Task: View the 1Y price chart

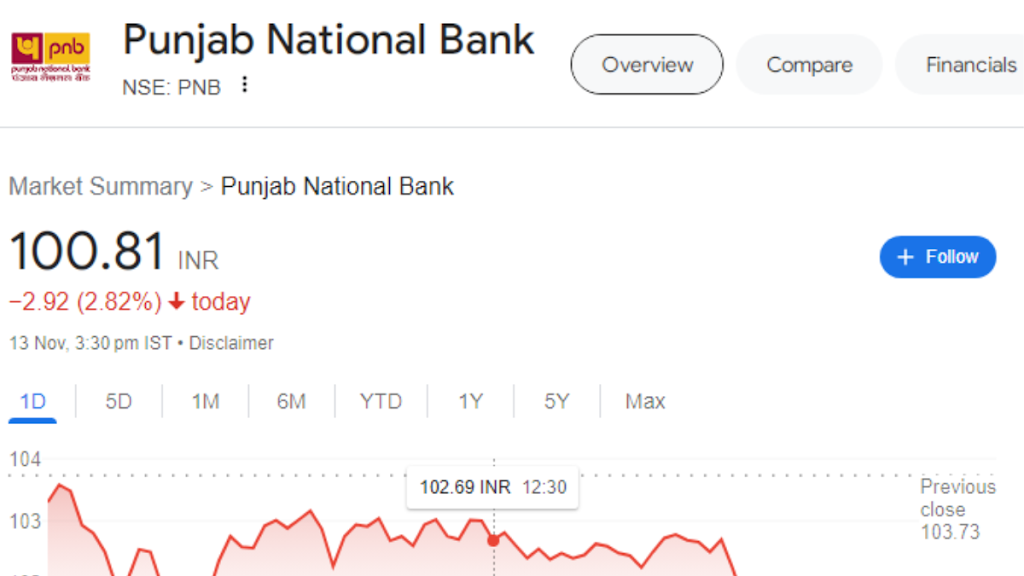Action: pyautogui.click(x=470, y=401)
